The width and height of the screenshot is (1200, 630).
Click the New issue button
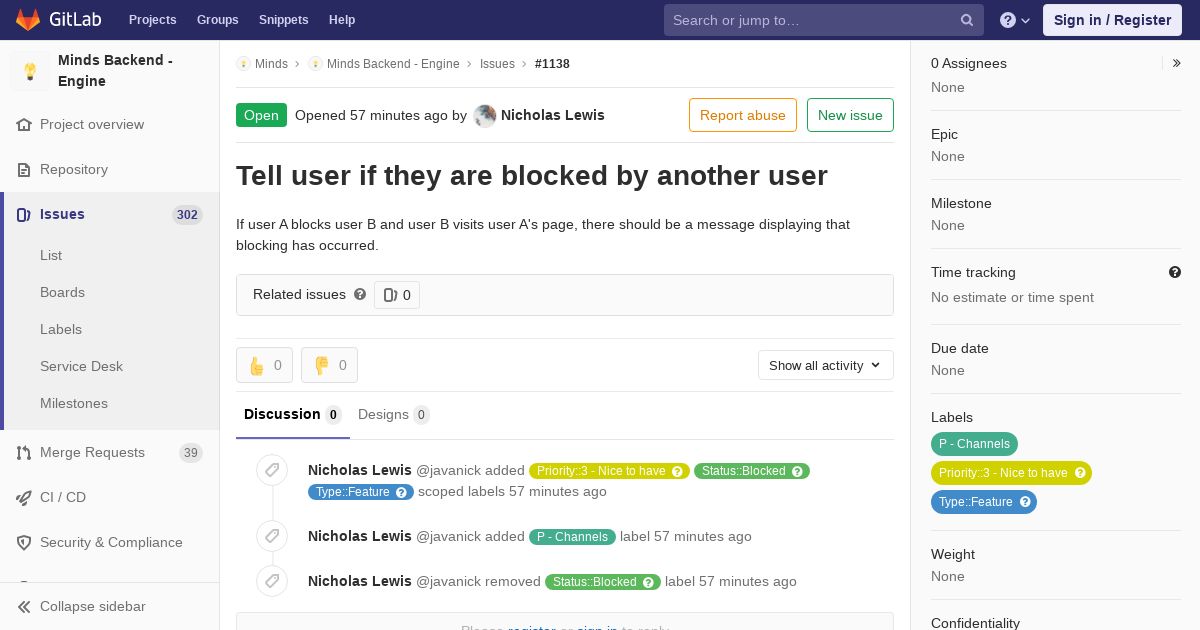(850, 115)
